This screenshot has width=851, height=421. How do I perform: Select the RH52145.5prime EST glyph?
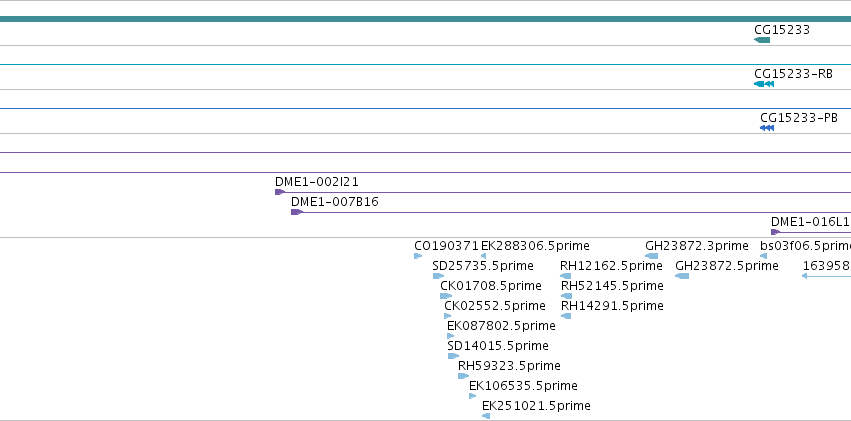[x=567, y=296]
